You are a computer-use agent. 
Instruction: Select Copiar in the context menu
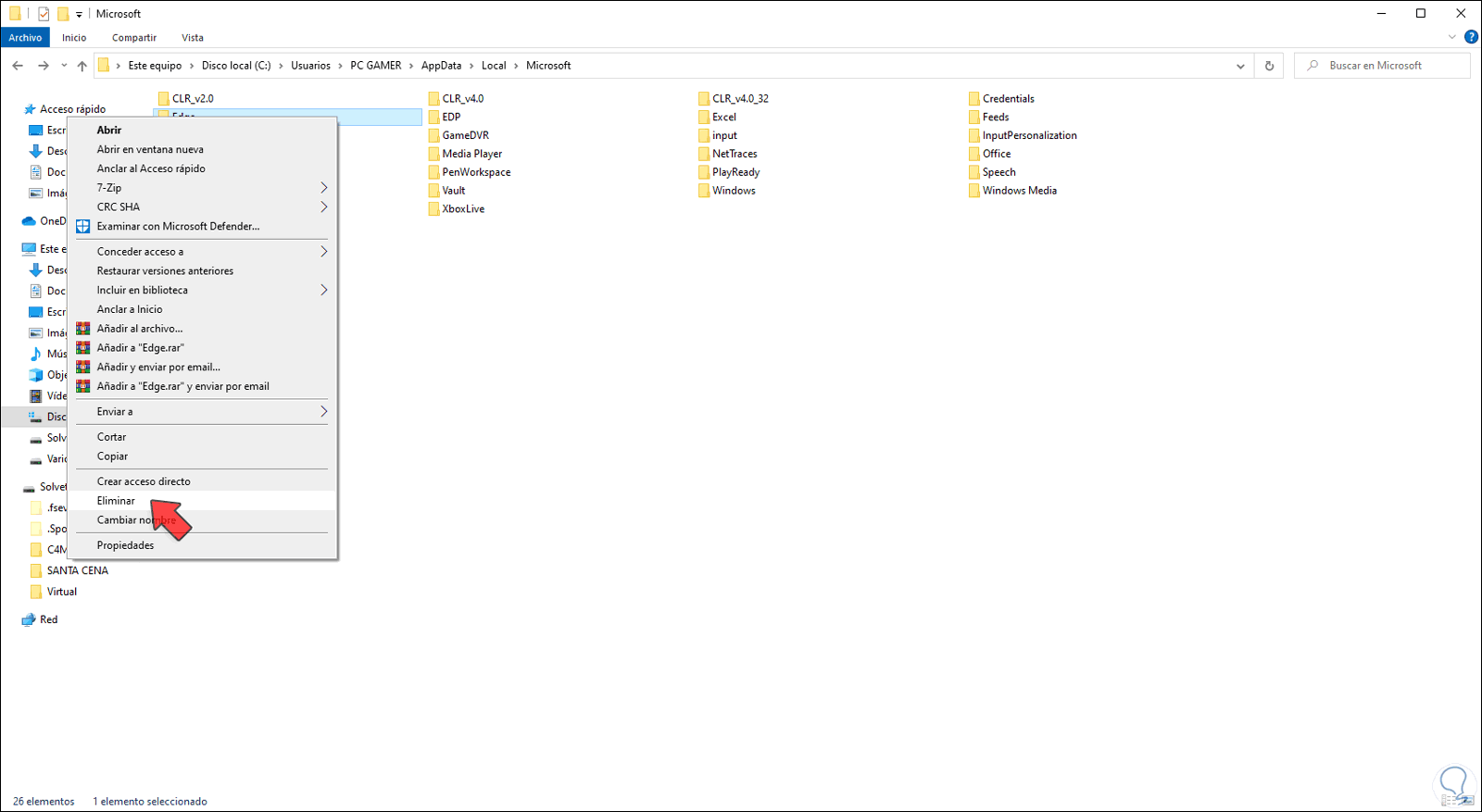[x=202, y=456]
